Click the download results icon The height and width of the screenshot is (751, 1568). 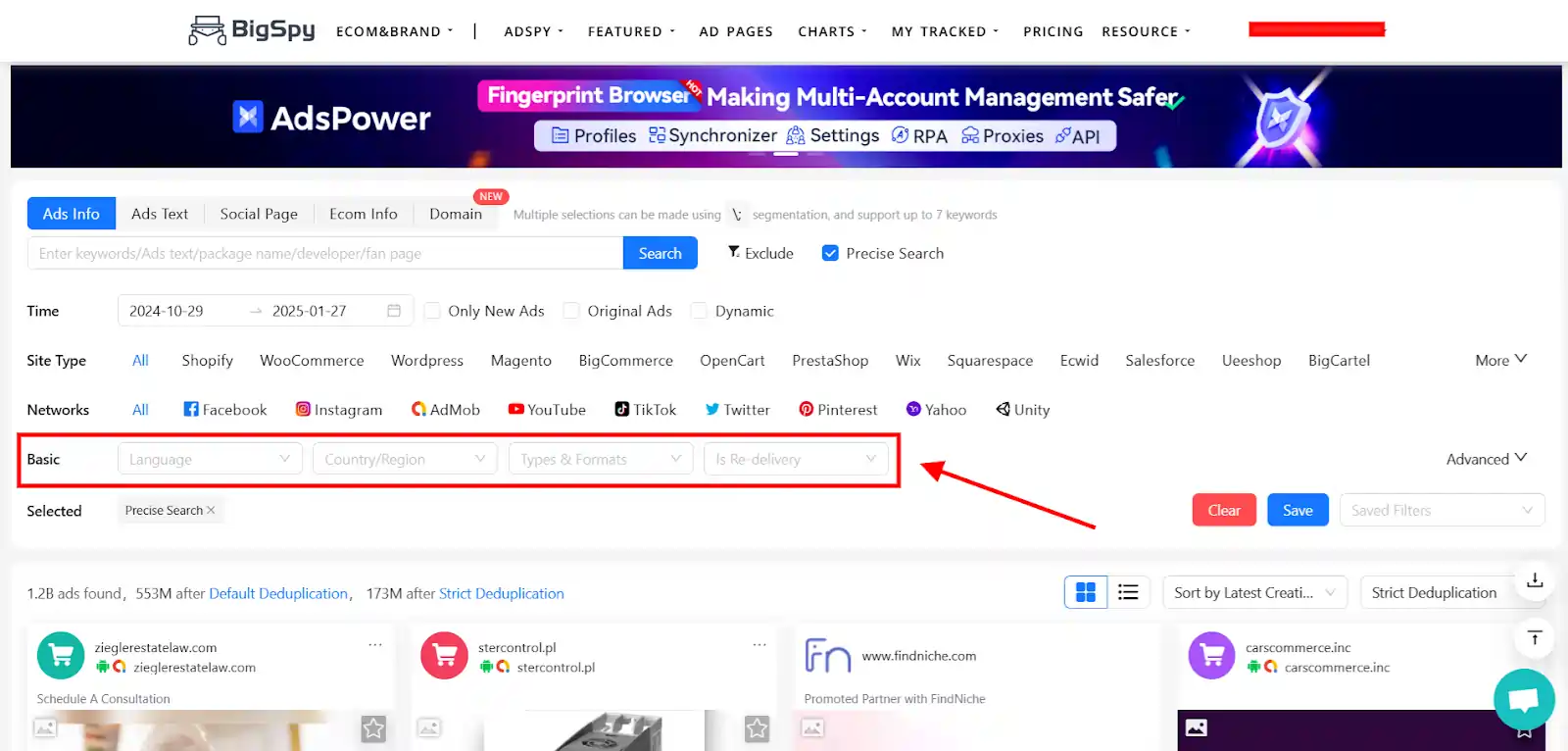click(1535, 580)
